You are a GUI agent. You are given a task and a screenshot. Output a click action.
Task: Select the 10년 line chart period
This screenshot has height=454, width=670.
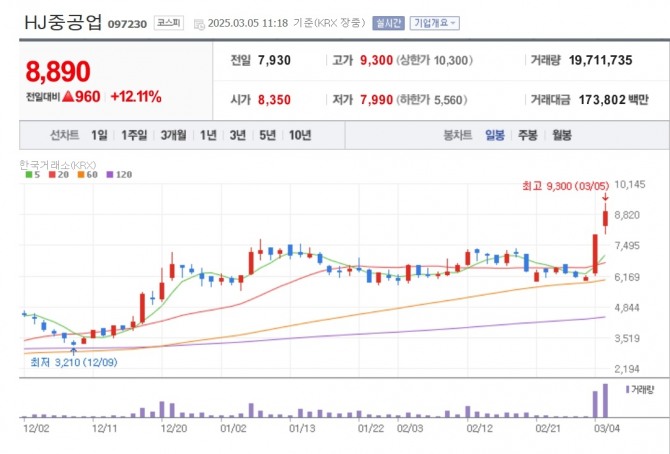(x=300, y=136)
